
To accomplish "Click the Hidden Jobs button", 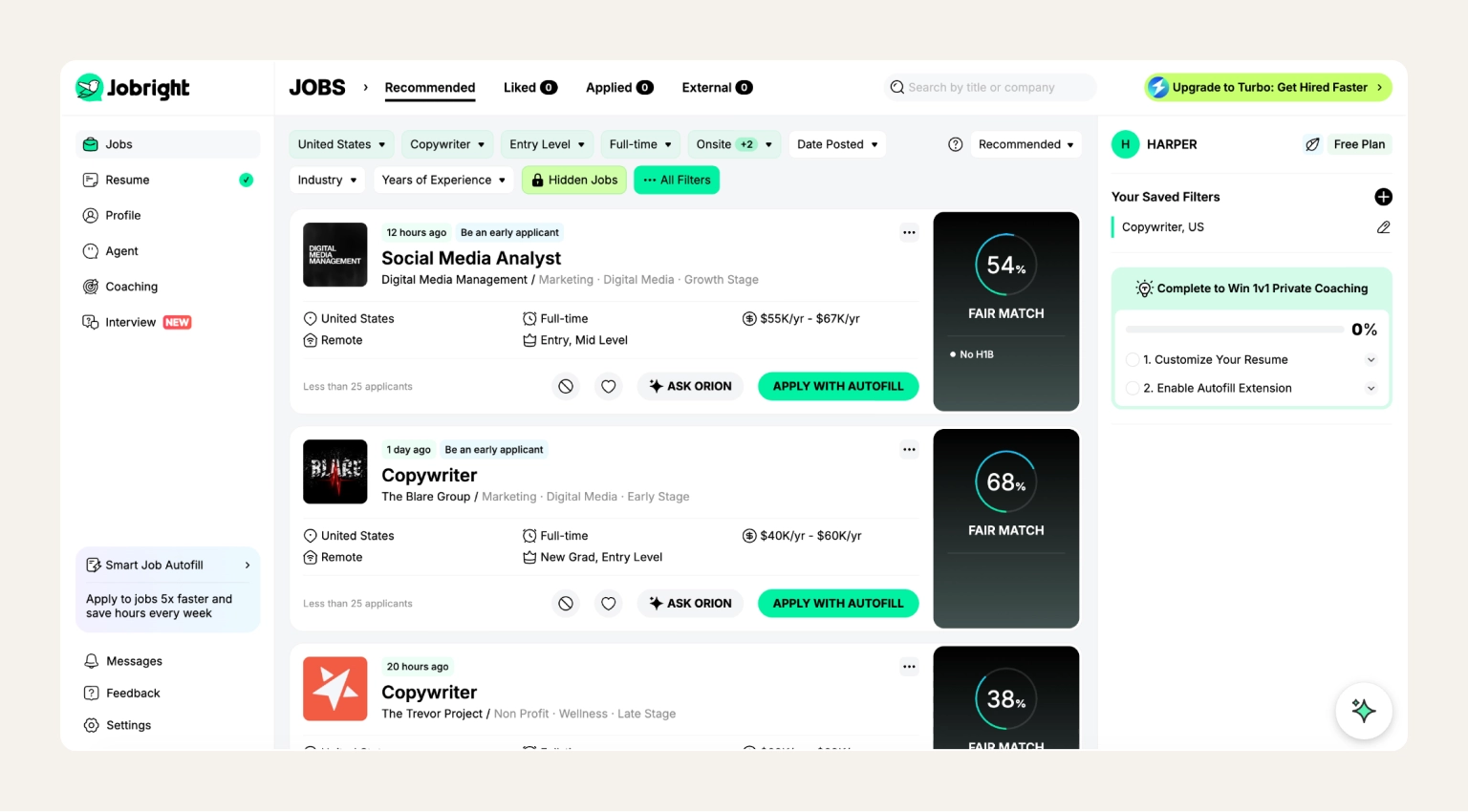I will pyautogui.click(x=574, y=180).
